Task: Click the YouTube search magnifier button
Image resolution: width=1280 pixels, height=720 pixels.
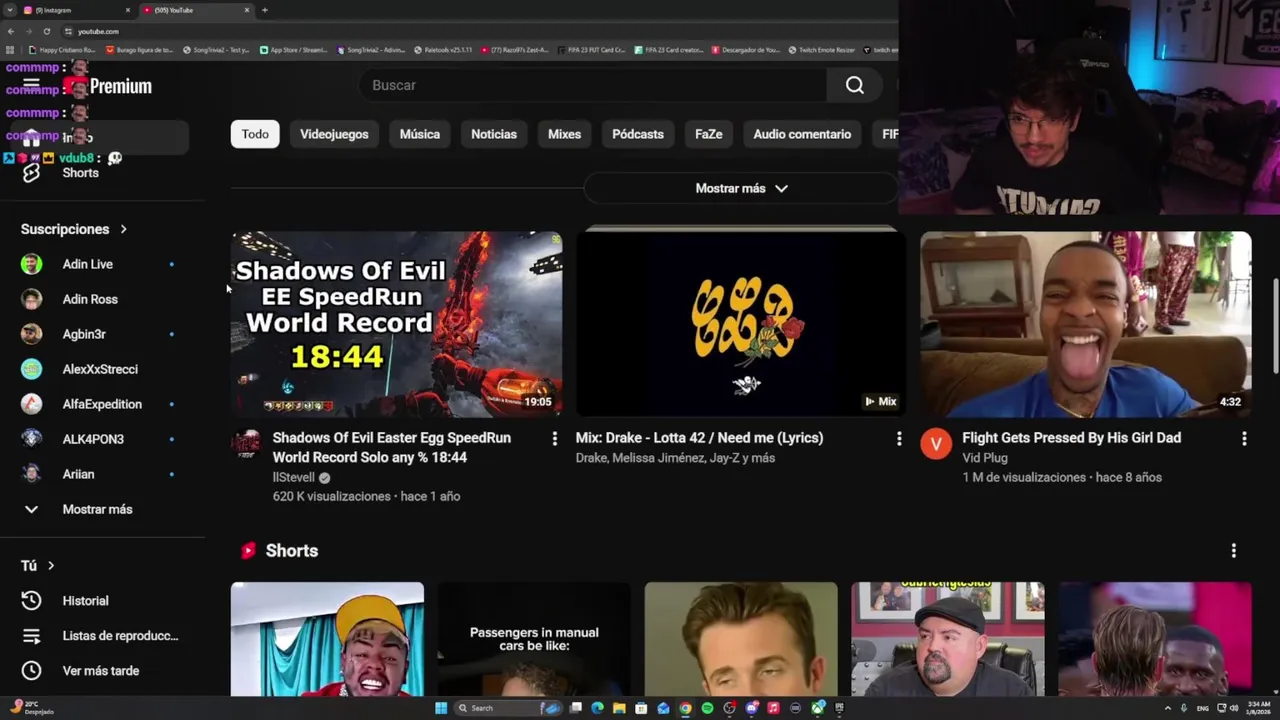Action: [x=854, y=85]
